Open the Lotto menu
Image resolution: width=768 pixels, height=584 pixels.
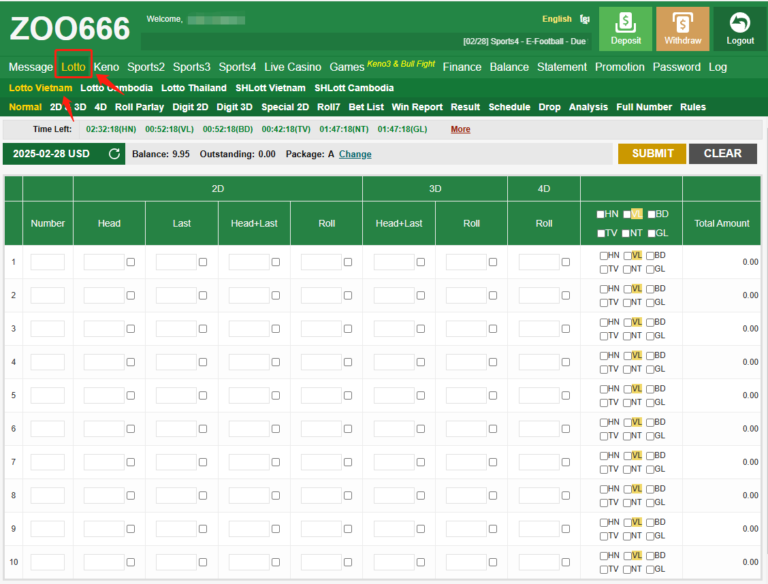73,67
